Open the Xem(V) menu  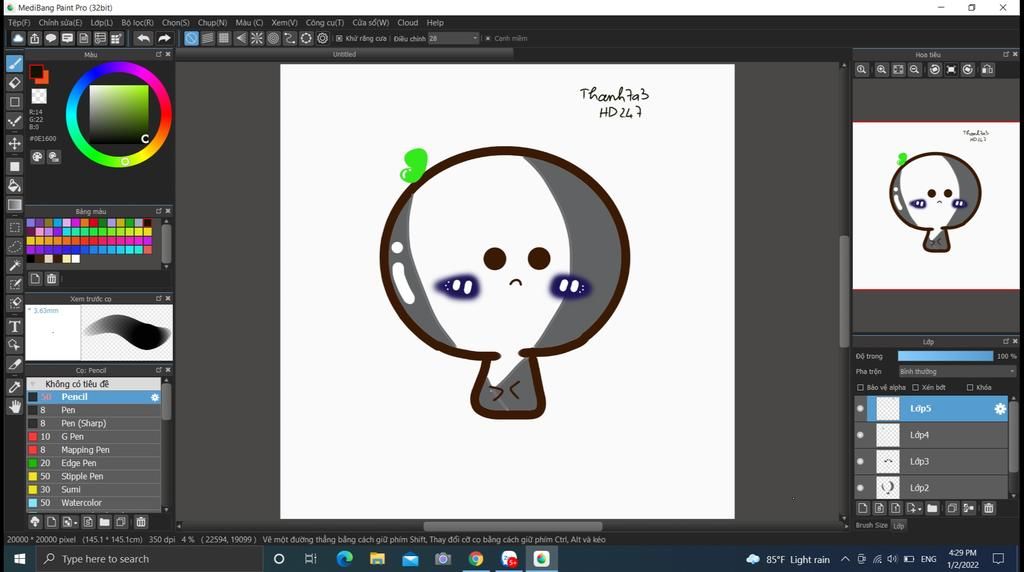point(284,22)
